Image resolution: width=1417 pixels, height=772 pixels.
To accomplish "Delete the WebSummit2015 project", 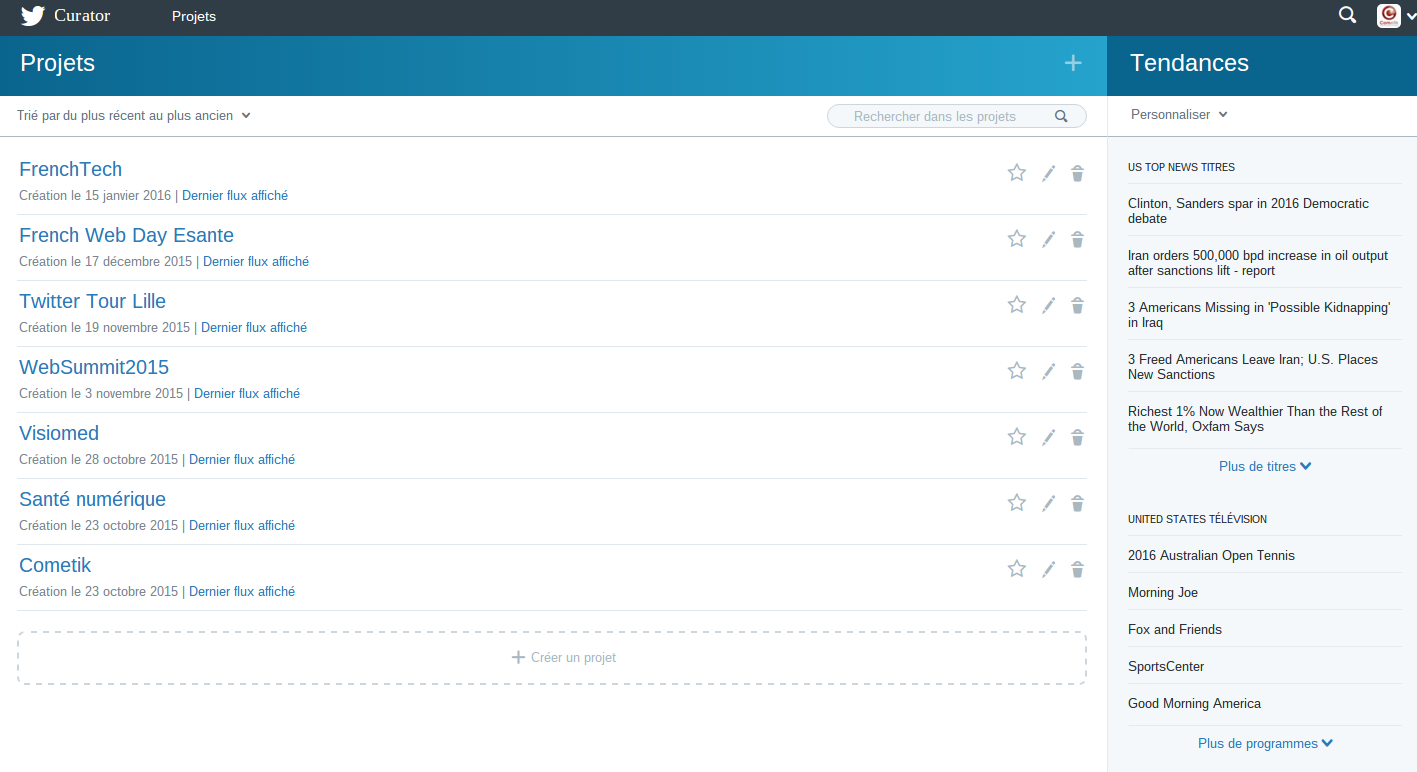I will point(1077,371).
